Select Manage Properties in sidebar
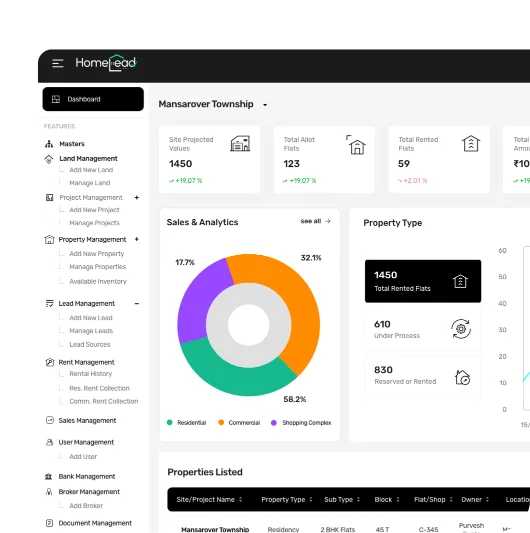The height and width of the screenshot is (533, 530). (x=98, y=266)
